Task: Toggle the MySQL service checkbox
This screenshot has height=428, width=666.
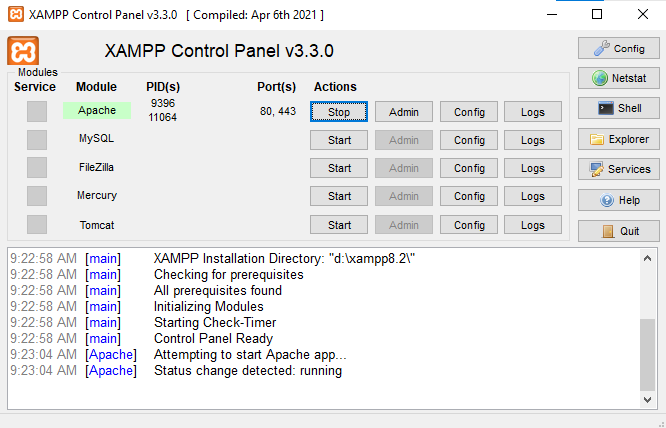Action: point(37,140)
